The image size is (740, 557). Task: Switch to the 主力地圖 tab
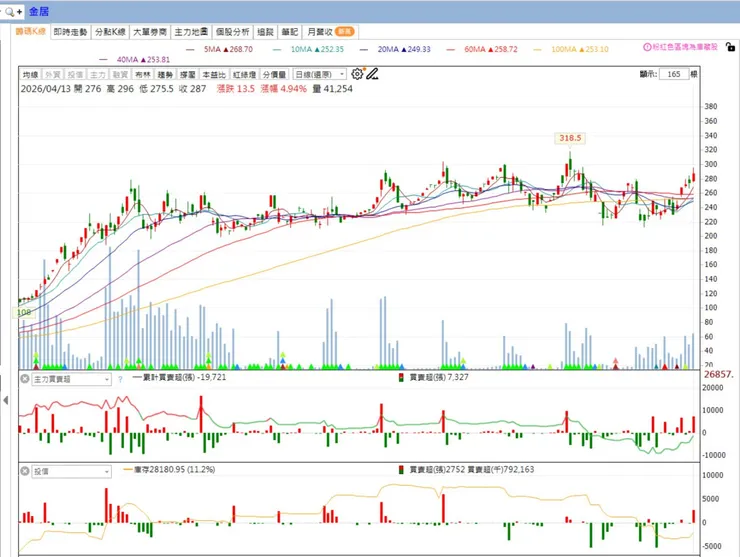coord(191,32)
